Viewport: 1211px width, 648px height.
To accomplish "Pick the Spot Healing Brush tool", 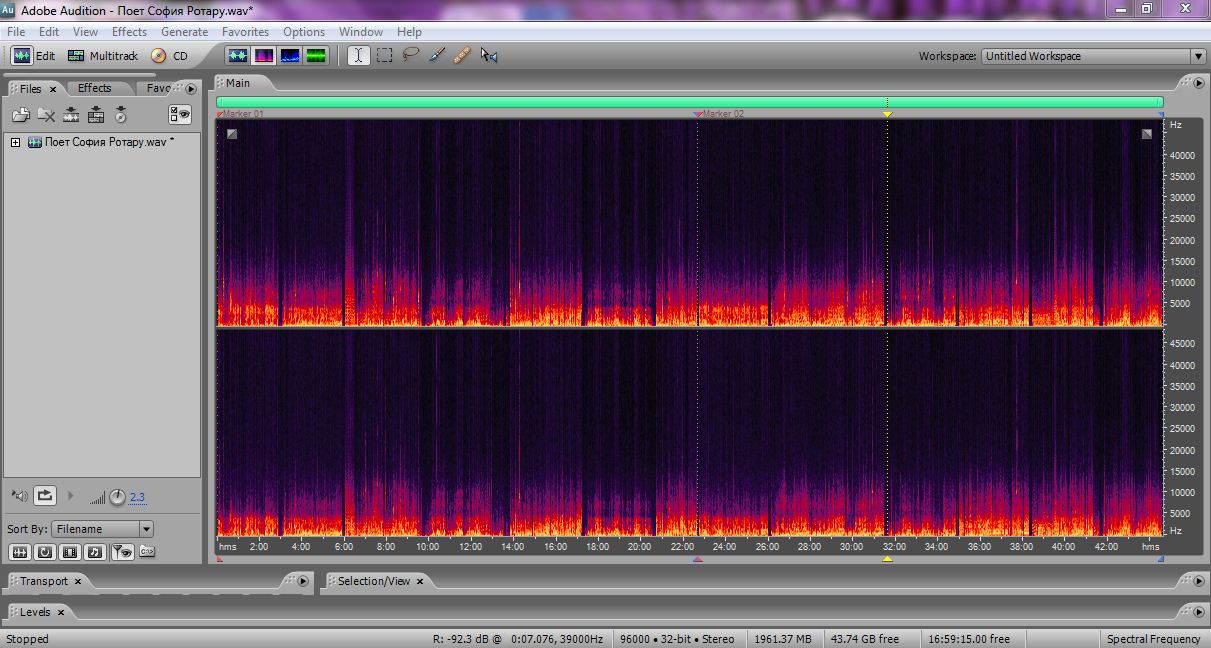I will 461,56.
